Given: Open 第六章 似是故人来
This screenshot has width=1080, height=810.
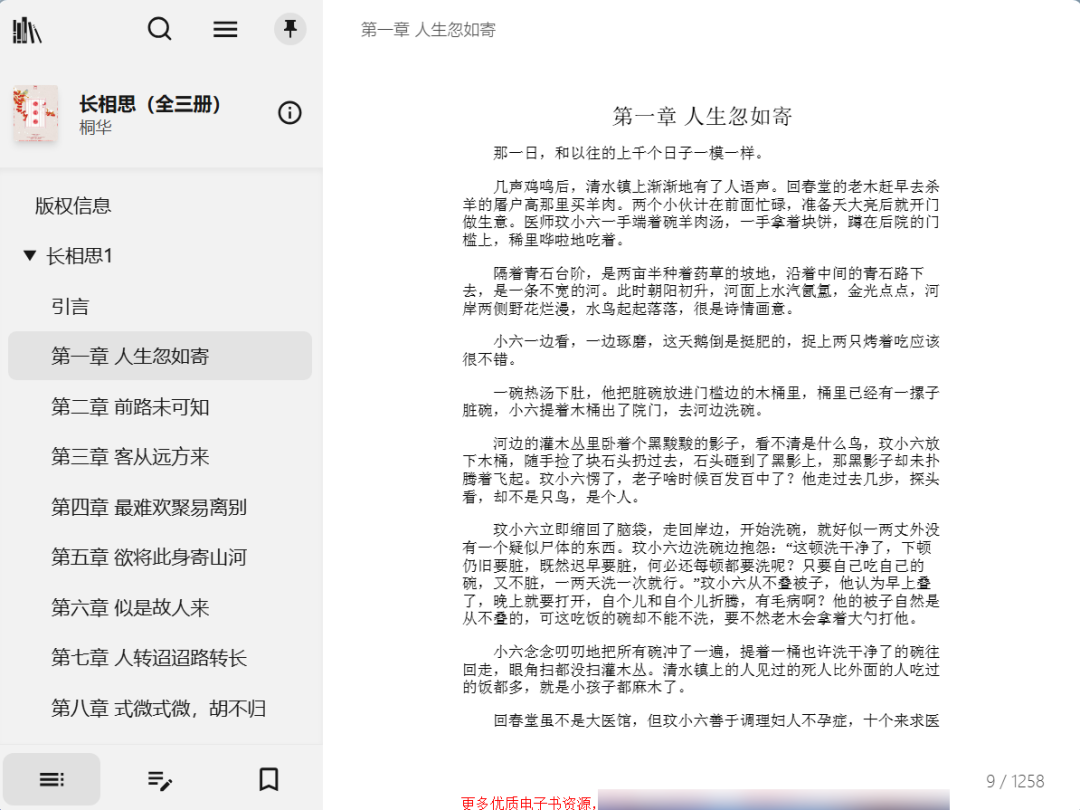Looking at the screenshot, I should 130,608.
